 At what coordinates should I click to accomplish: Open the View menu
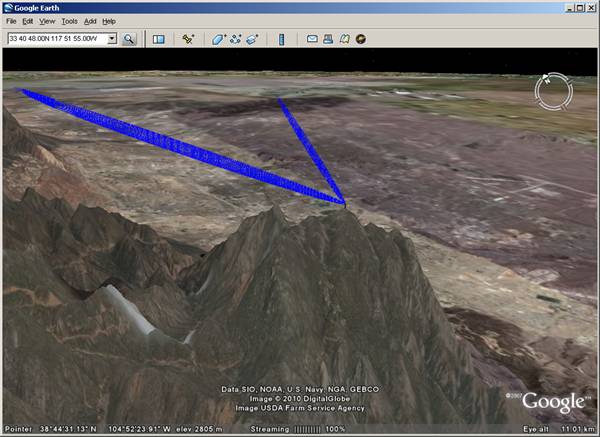47,21
